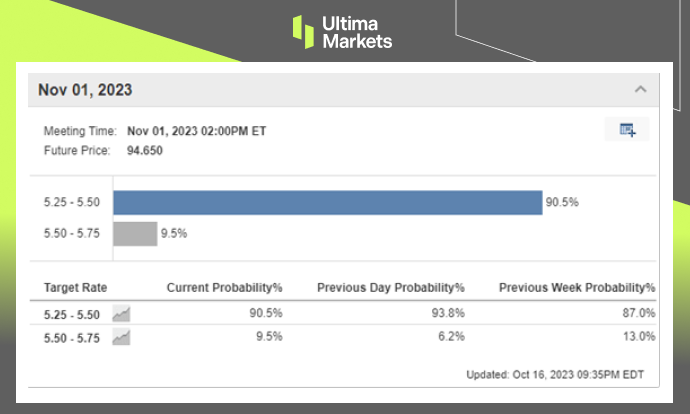Click the 5.25 - 5.50 bar chart label
Image resolution: width=690 pixels, height=414 pixels.
(x=72, y=202)
